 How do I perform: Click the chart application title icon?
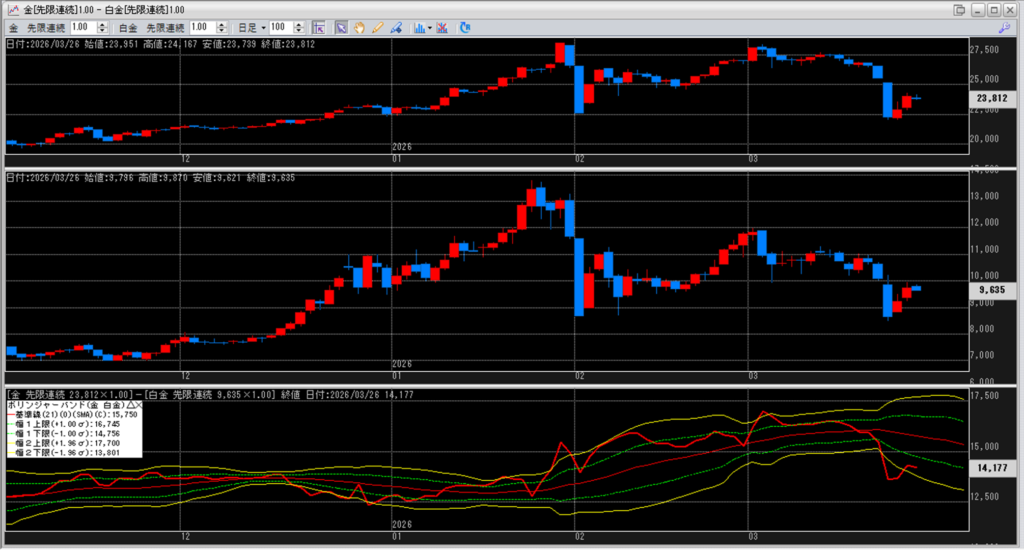pyautogui.click(x=12, y=10)
